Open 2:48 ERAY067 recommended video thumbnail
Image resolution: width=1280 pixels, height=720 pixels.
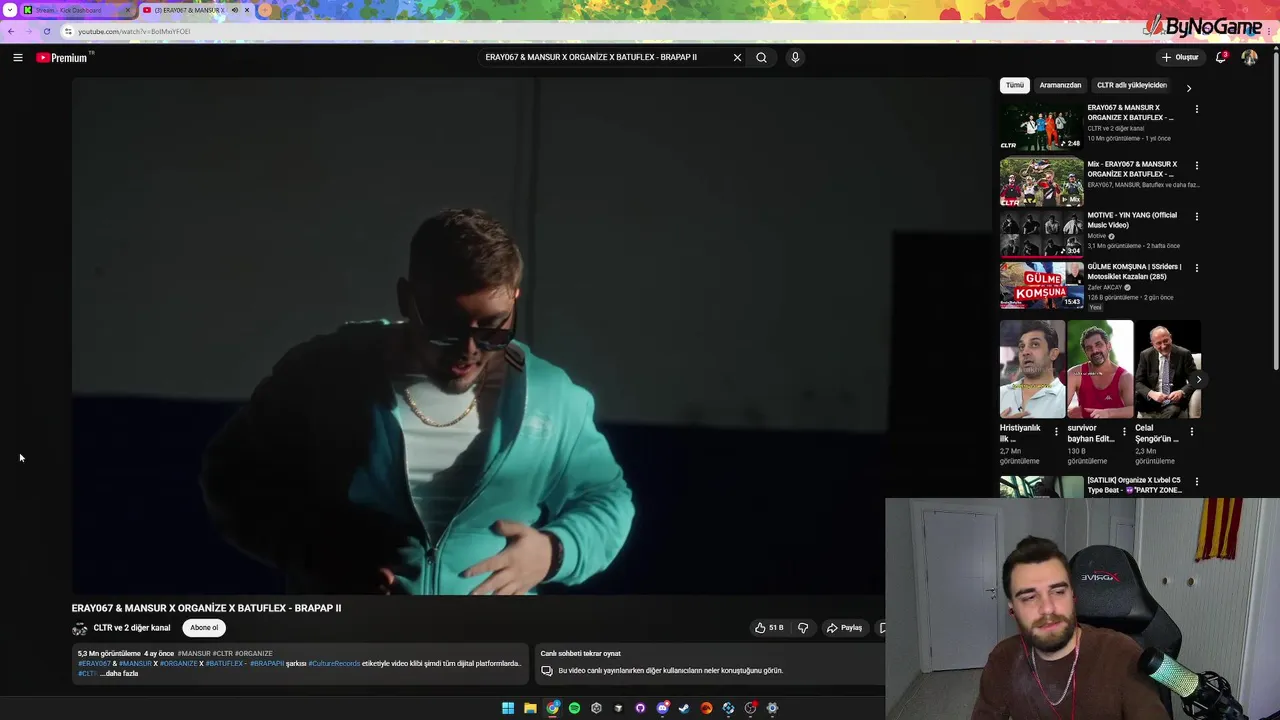pos(1041,126)
